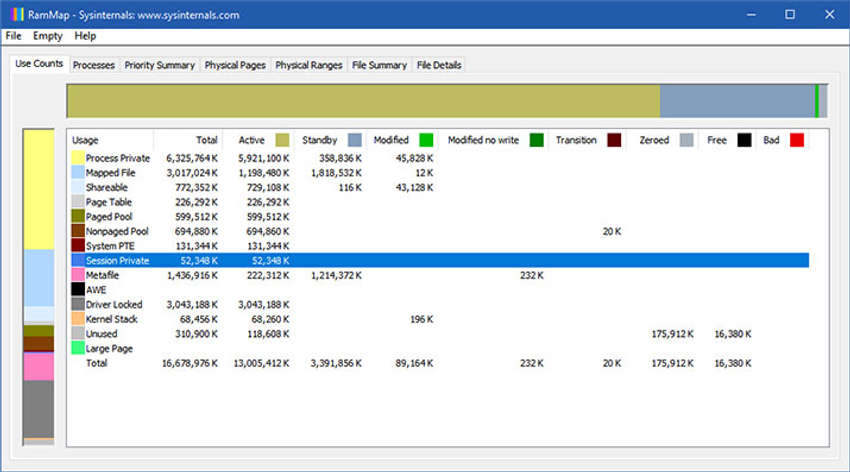Click the pink Metafile segment in vertical bar
Screen dimensions: 850x472
tap(38, 366)
